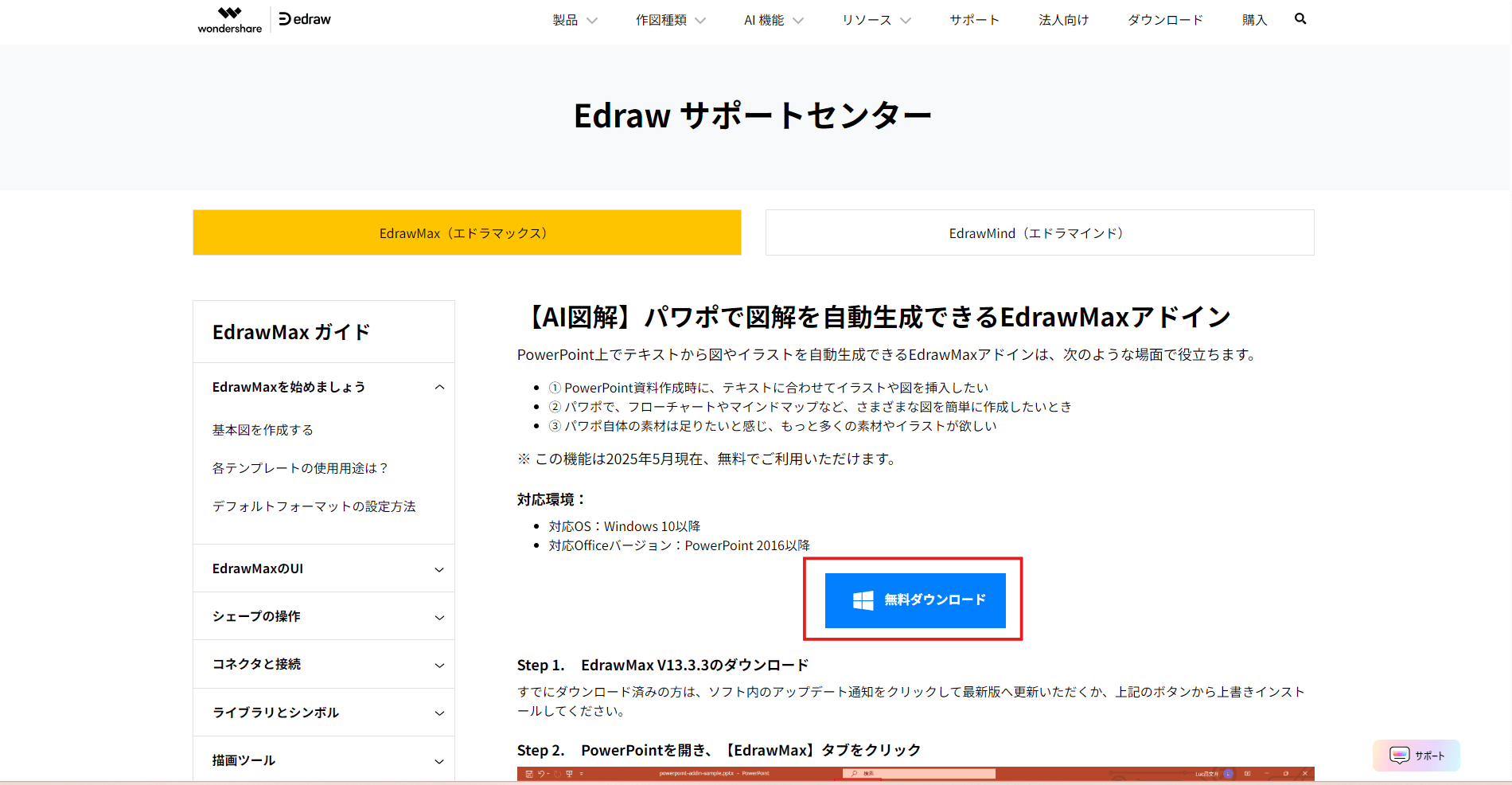Click the 対応OS：Windows 10以降 line
The width and height of the screenshot is (1512, 785).
pyautogui.click(x=625, y=526)
